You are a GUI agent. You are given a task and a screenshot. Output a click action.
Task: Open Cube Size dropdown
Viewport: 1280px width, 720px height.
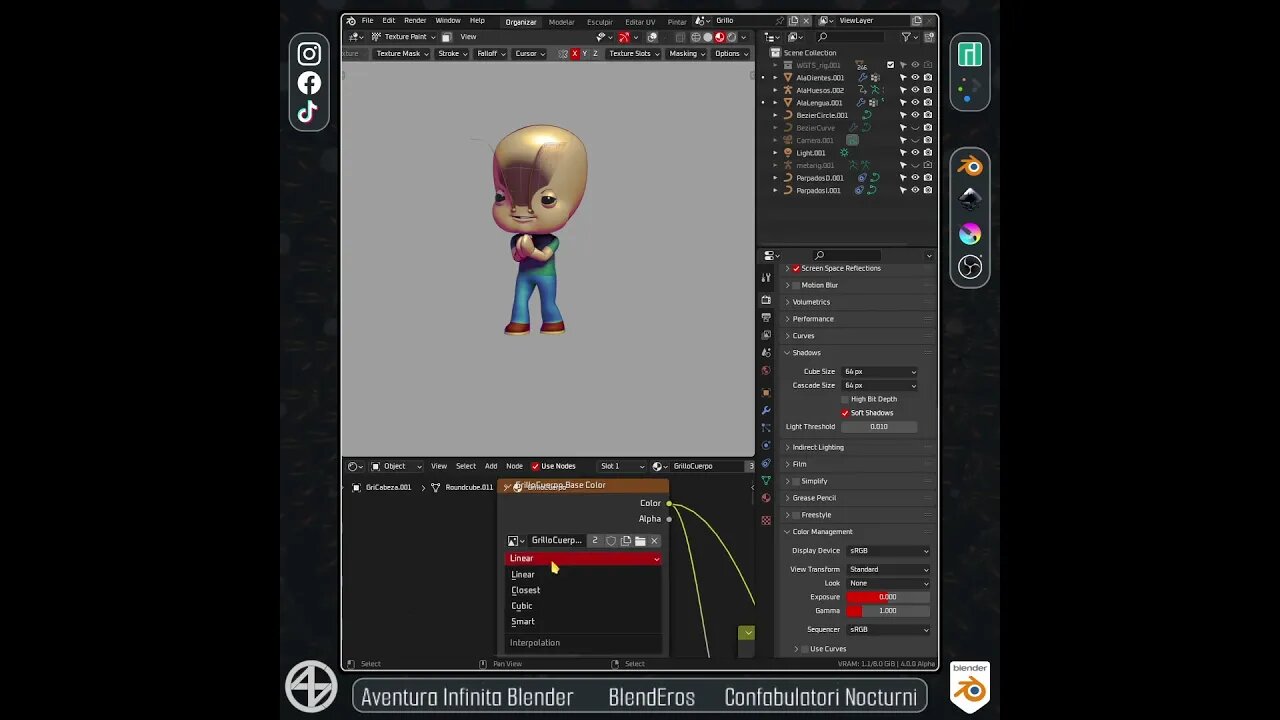point(879,372)
